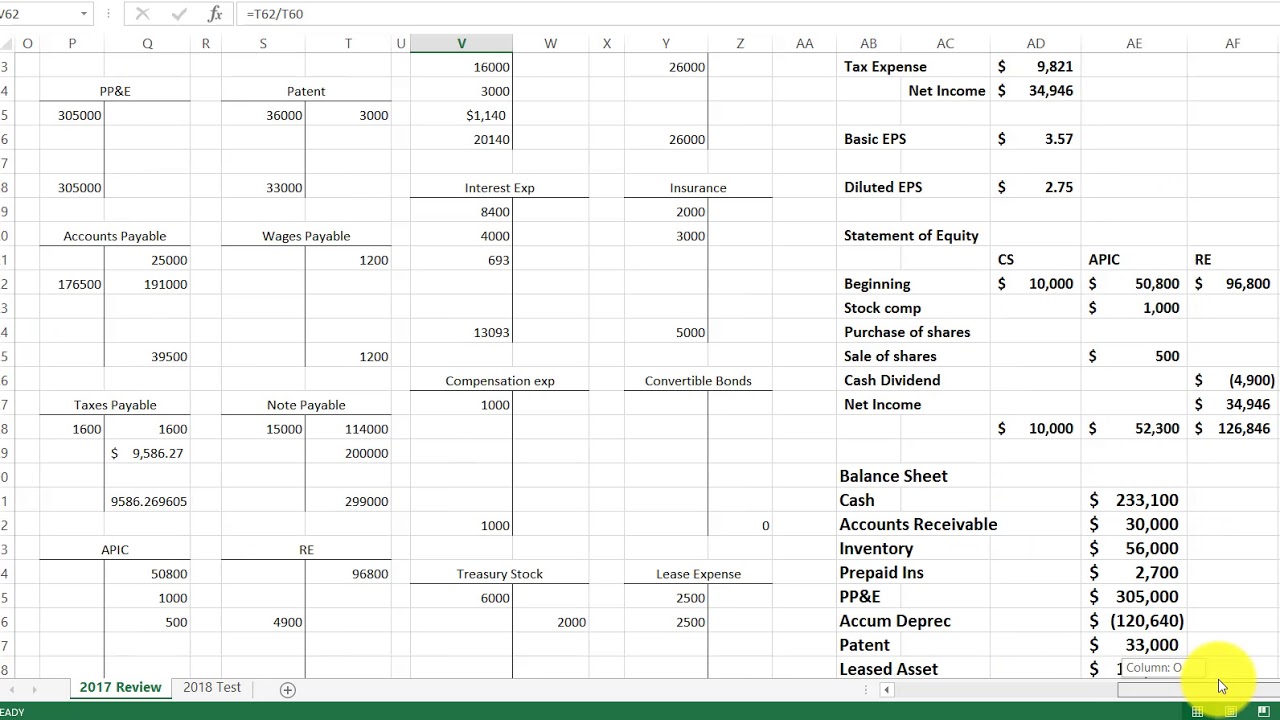The width and height of the screenshot is (1280, 720).
Task: Select the Leased Asset label cell
Action: coord(888,669)
